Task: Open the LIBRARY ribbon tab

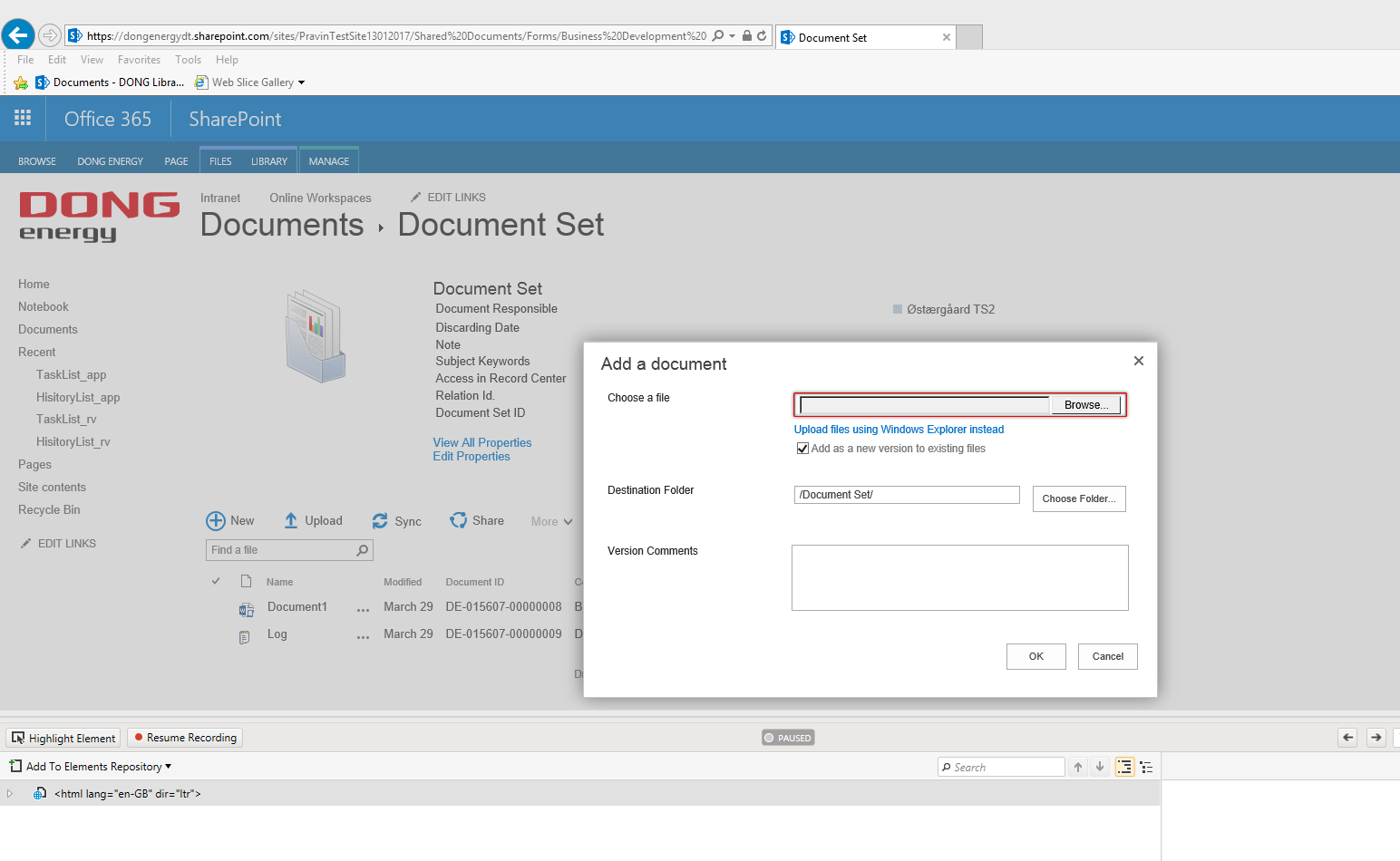Action: [268, 161]
